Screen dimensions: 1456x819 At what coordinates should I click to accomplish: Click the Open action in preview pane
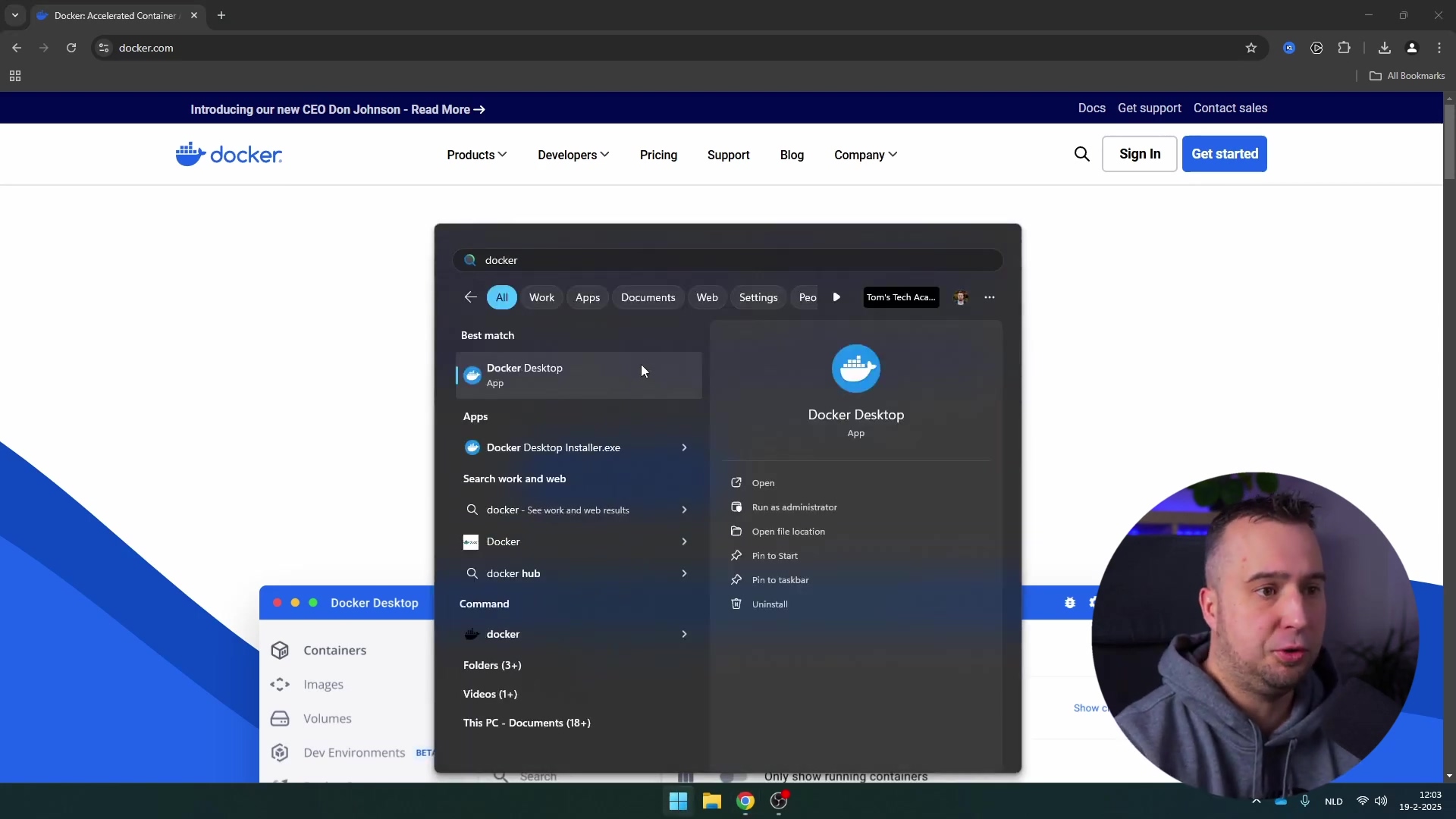pyautogui.click(x=763, y=483)
